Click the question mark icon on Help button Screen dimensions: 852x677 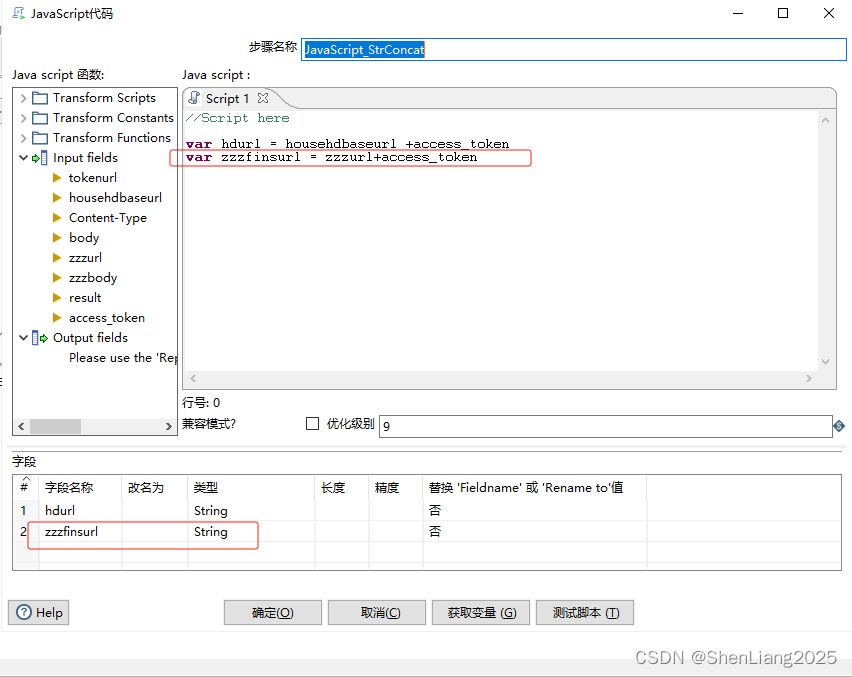[x=23, y=612]
